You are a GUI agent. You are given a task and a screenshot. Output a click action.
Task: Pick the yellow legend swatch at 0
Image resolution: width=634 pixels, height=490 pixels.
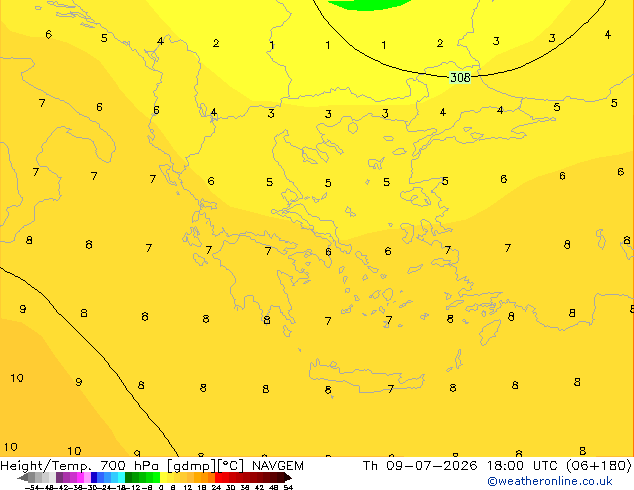pos(163,477)
